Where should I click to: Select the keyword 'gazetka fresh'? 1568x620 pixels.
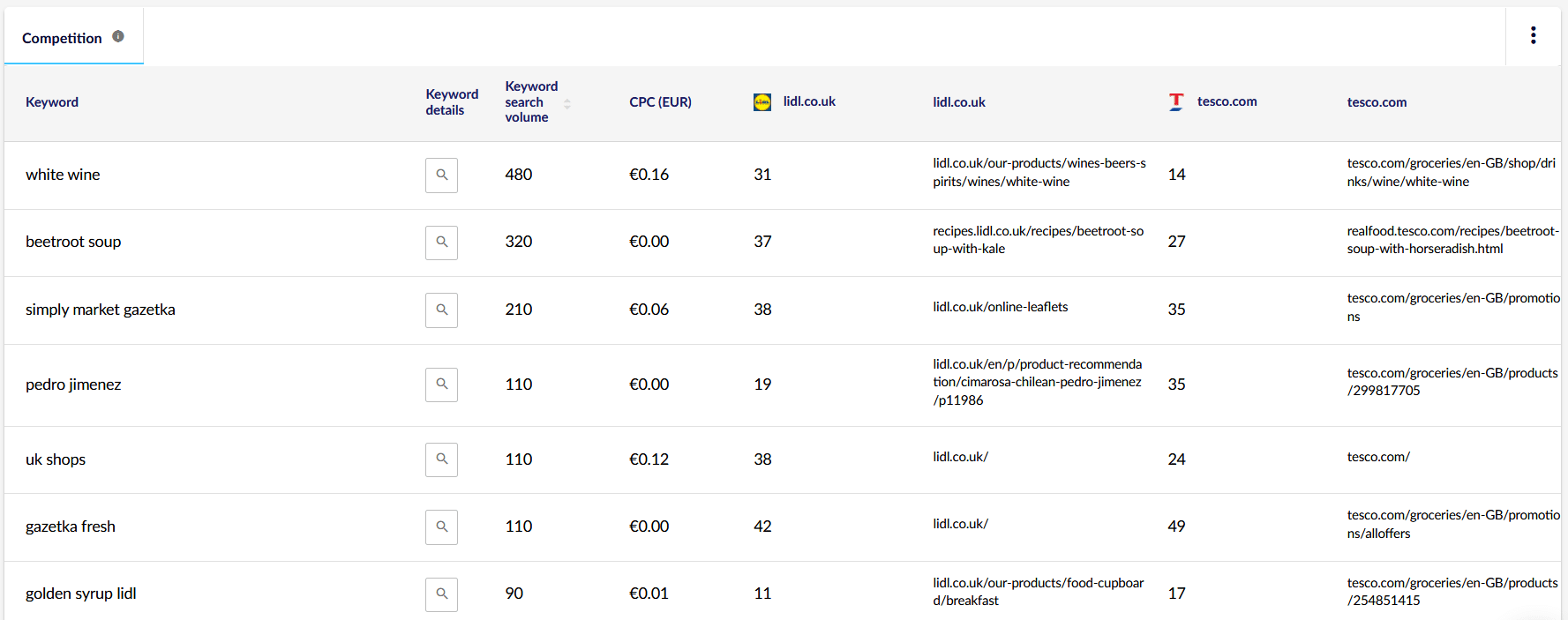[71, 527]
